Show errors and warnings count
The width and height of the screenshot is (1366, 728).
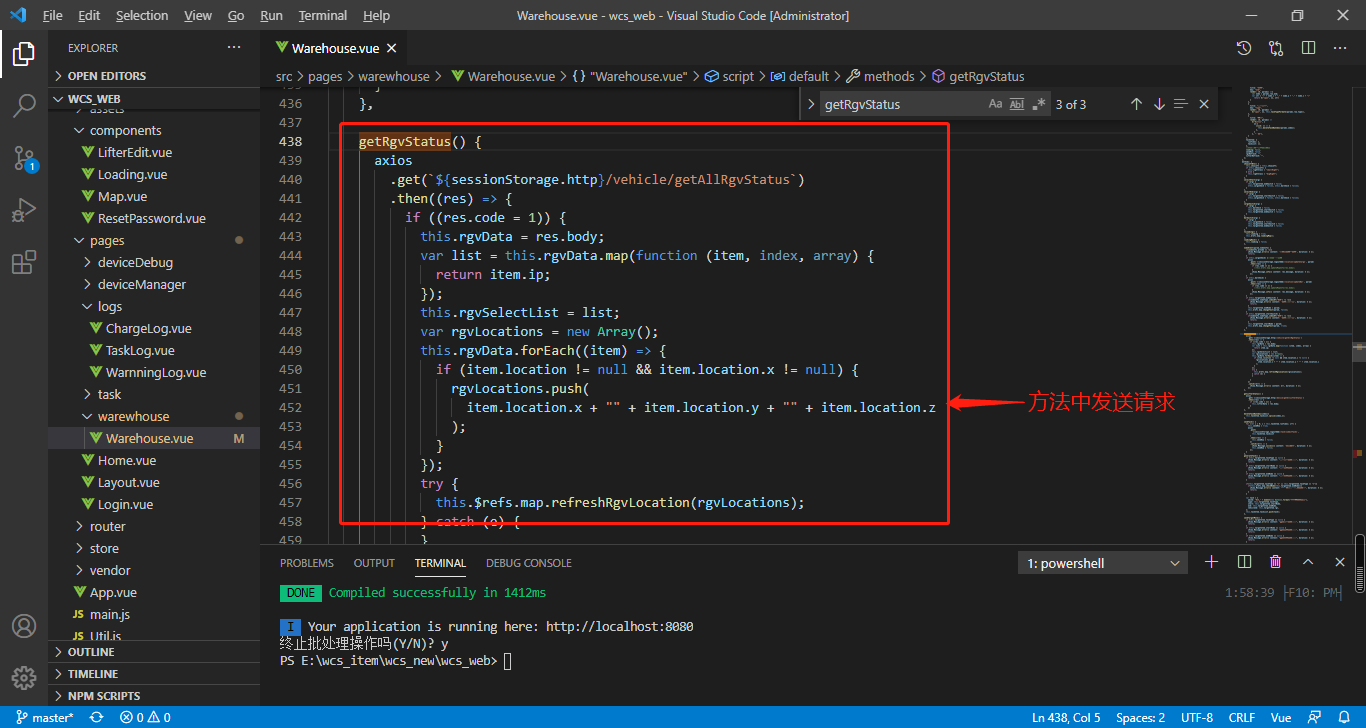coord(145,717)
